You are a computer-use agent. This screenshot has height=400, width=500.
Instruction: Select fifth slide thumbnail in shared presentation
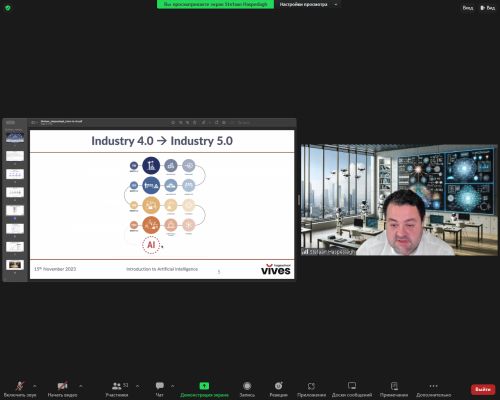[15, 210]
